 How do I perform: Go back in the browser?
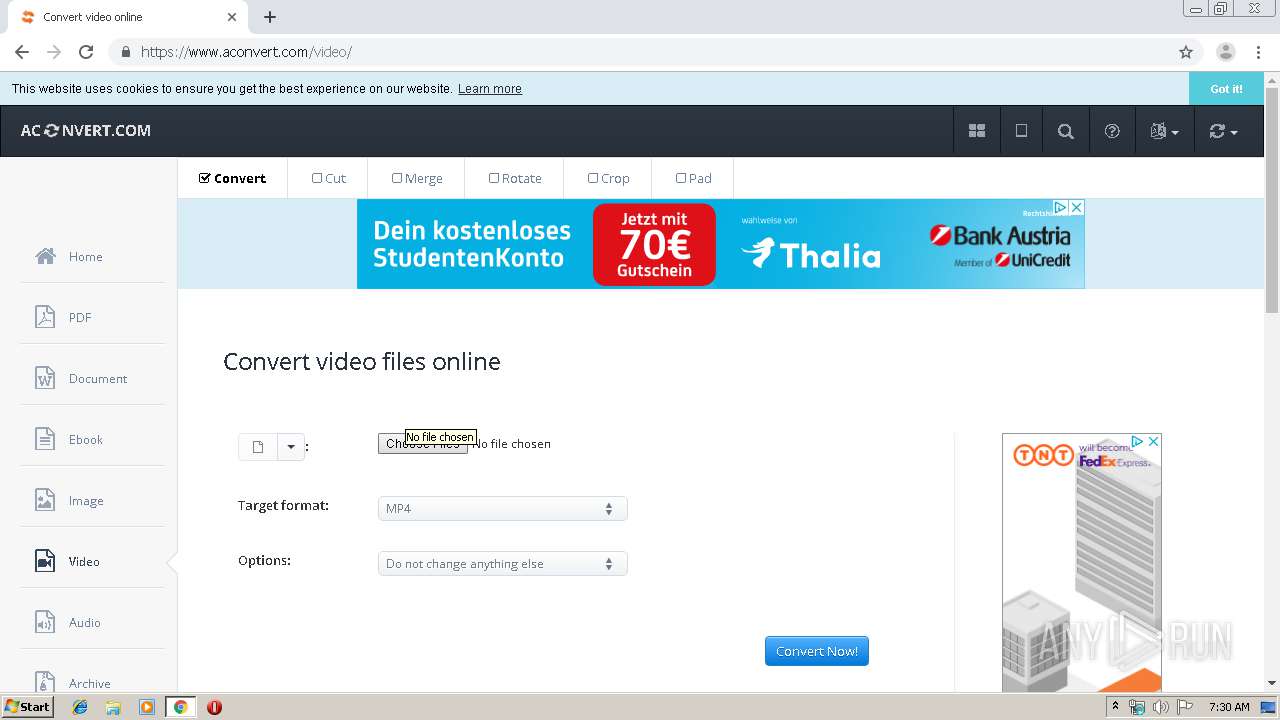pos(22,52)
